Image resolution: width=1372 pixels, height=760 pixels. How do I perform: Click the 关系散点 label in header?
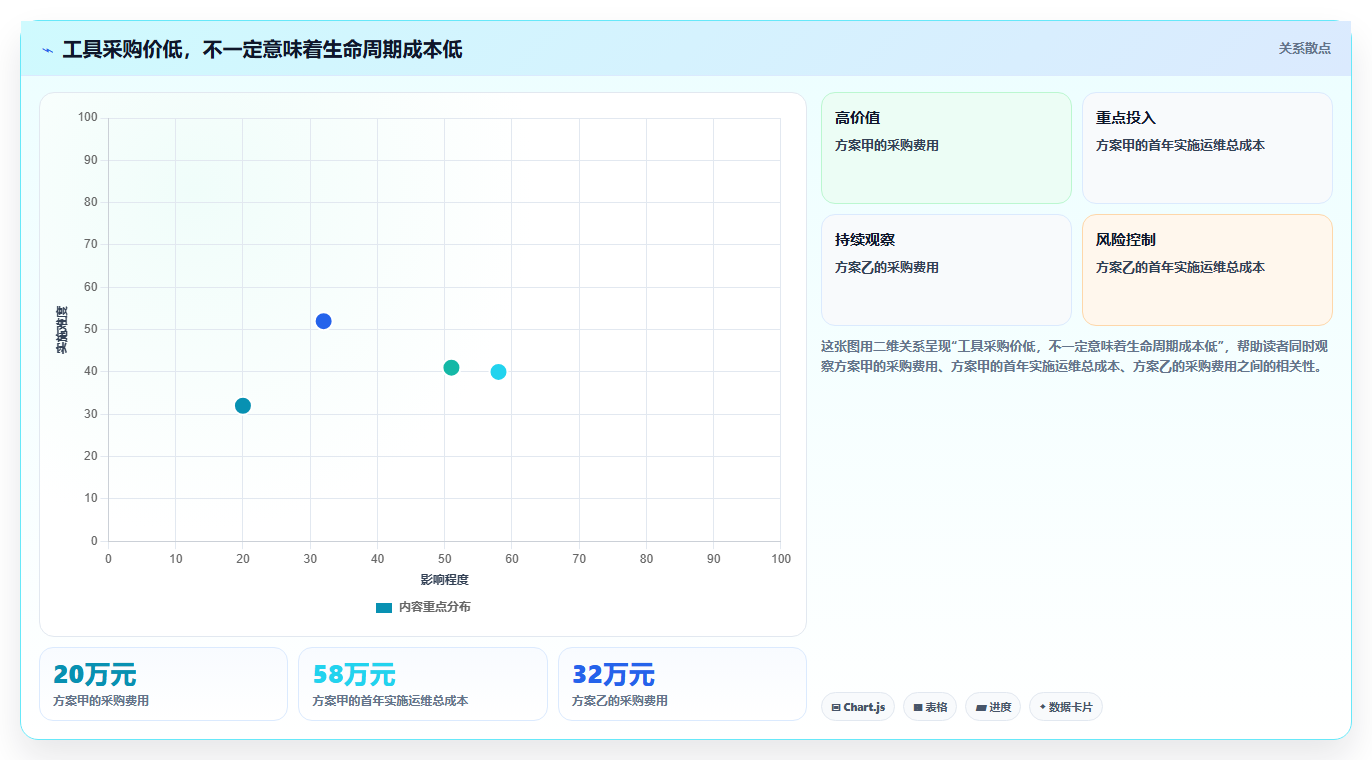point(1305,48)
